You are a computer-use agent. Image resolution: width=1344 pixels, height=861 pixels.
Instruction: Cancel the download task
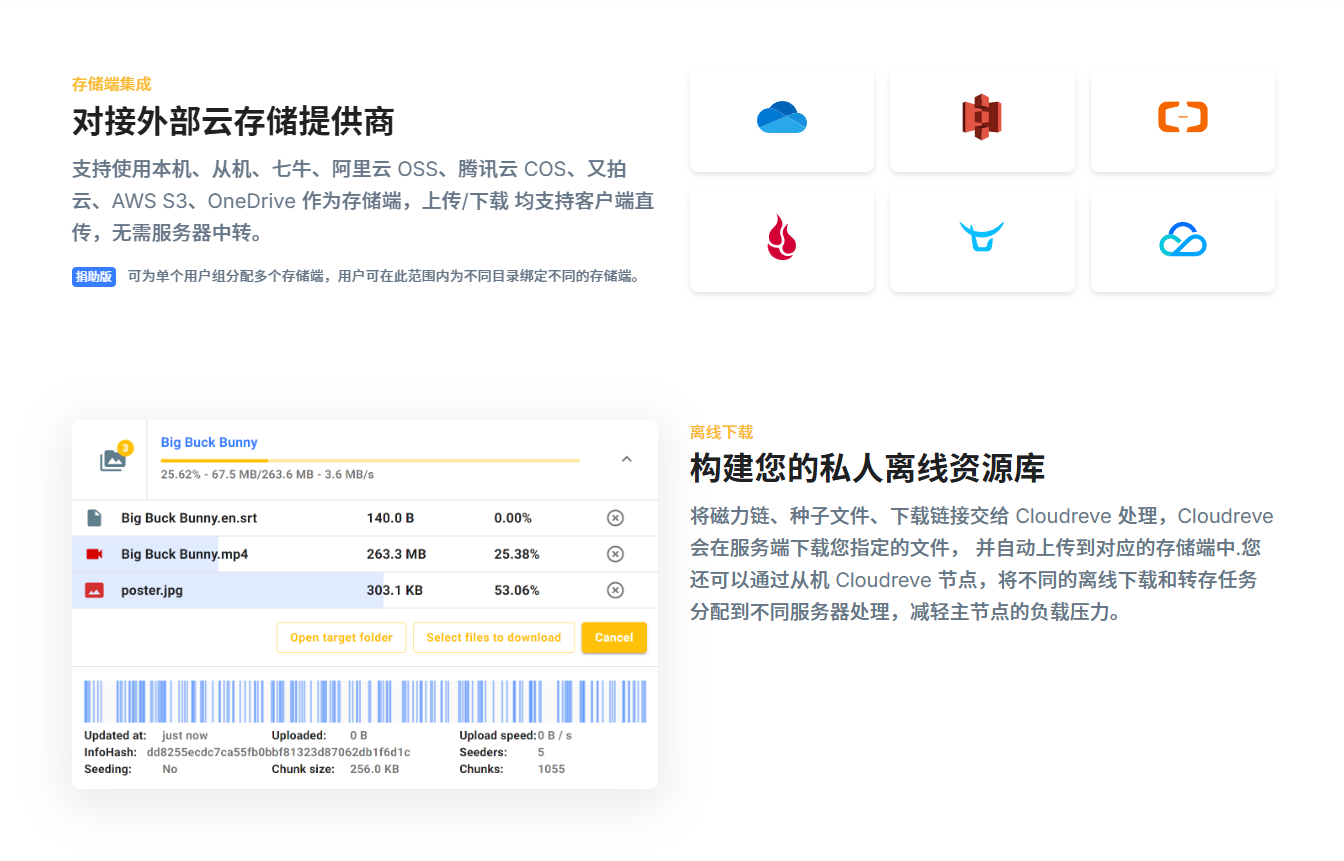[614, 638]
